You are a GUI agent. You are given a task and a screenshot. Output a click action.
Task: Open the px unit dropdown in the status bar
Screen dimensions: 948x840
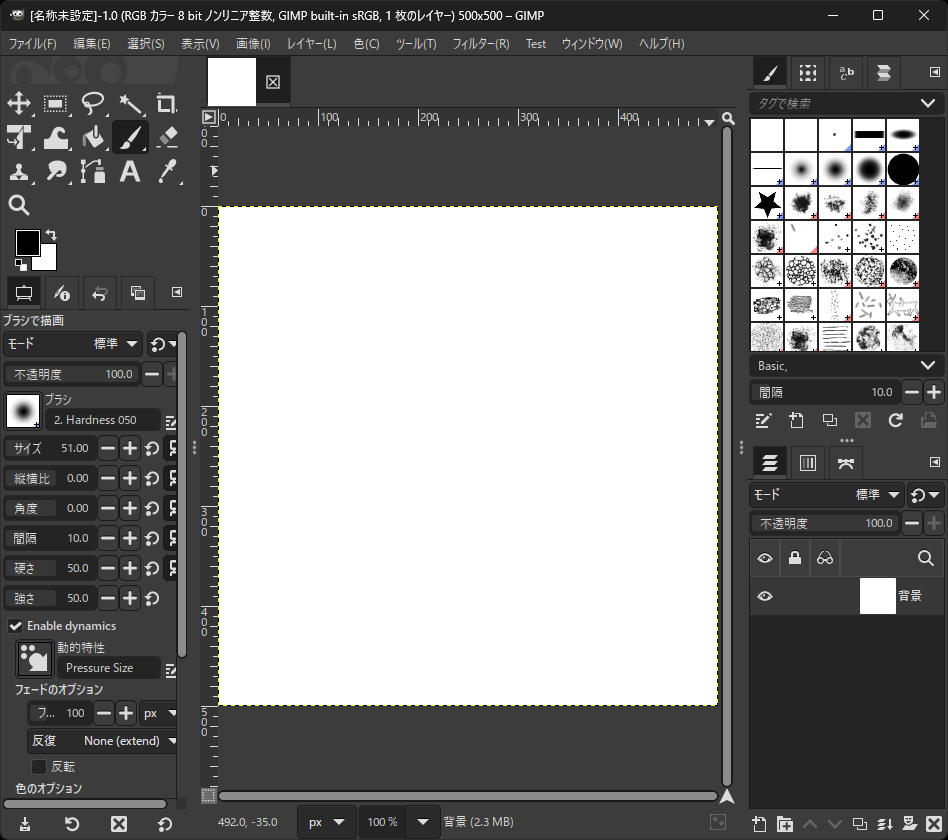326,821
